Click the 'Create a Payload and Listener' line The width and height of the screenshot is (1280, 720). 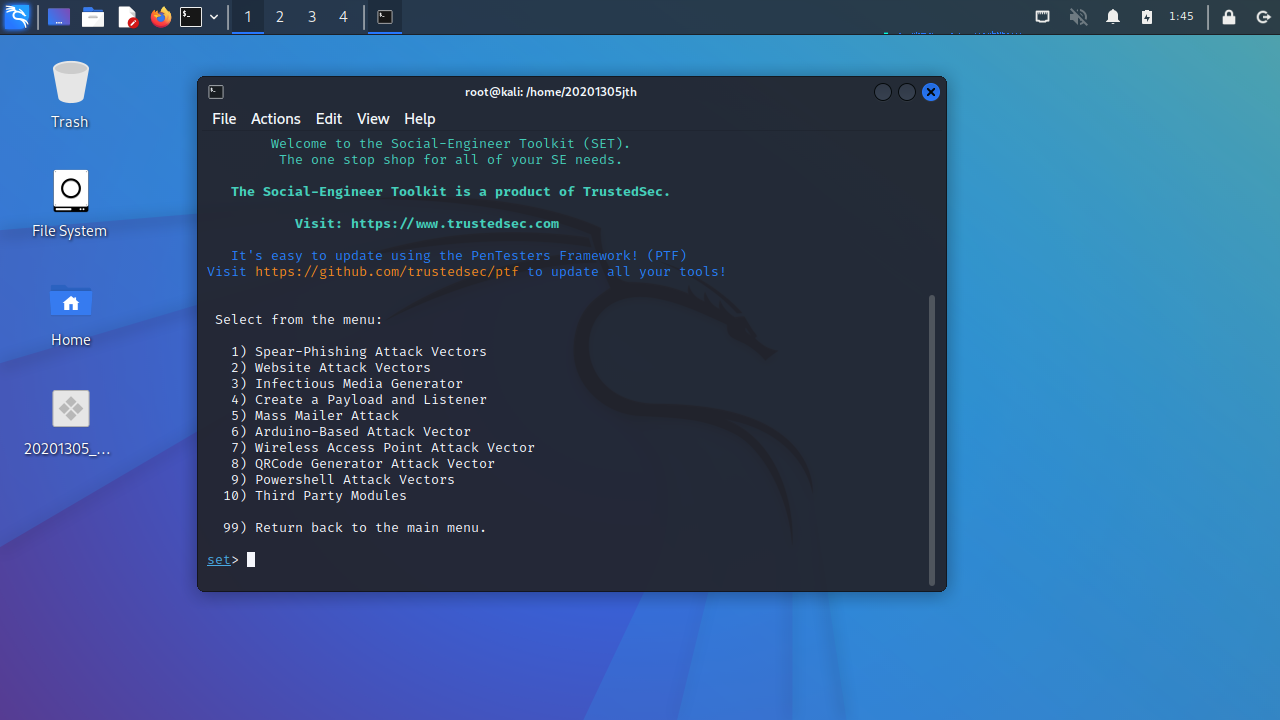click(359, 400)
